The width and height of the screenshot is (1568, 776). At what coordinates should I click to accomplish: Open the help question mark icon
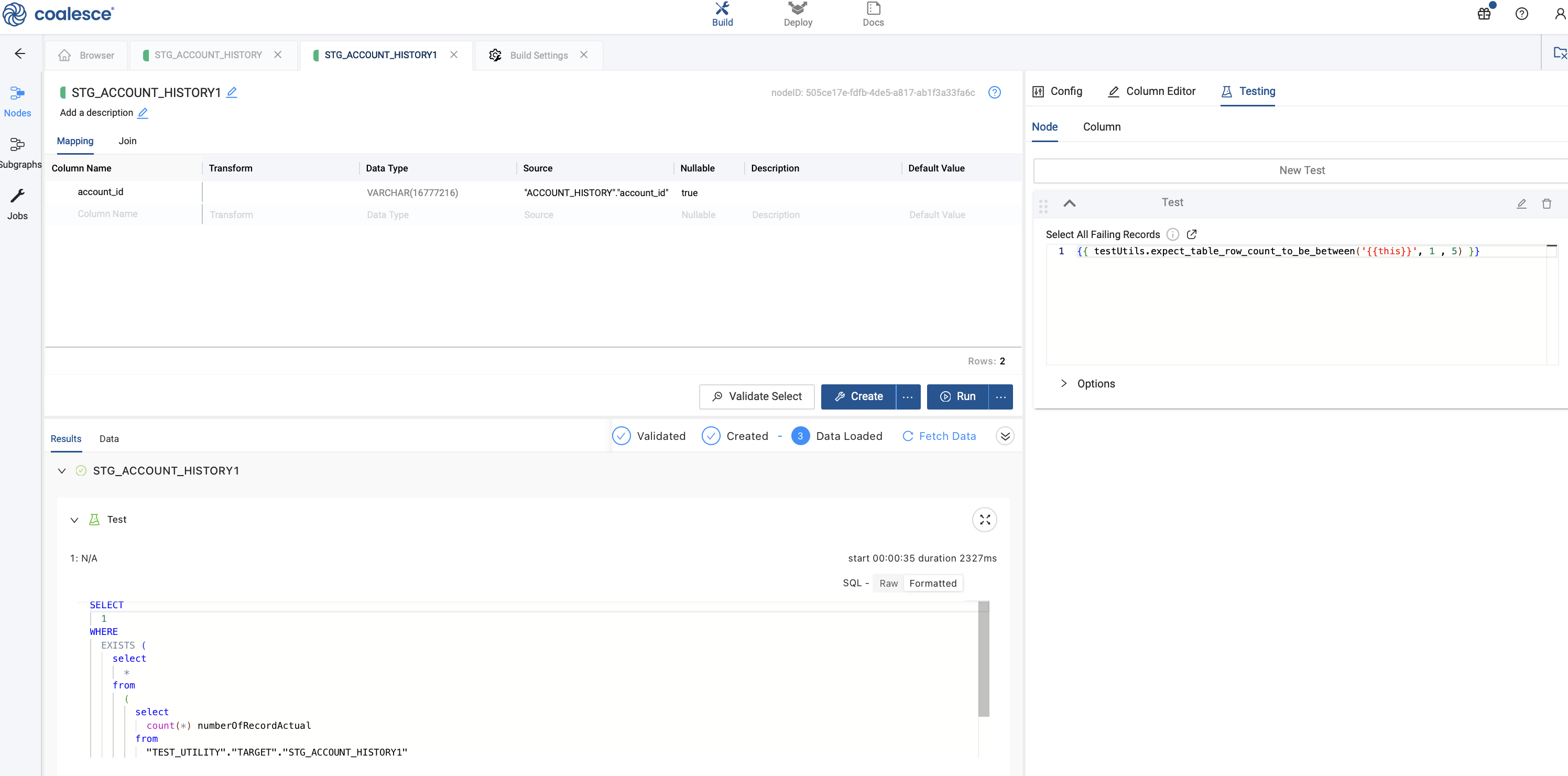1521,14
